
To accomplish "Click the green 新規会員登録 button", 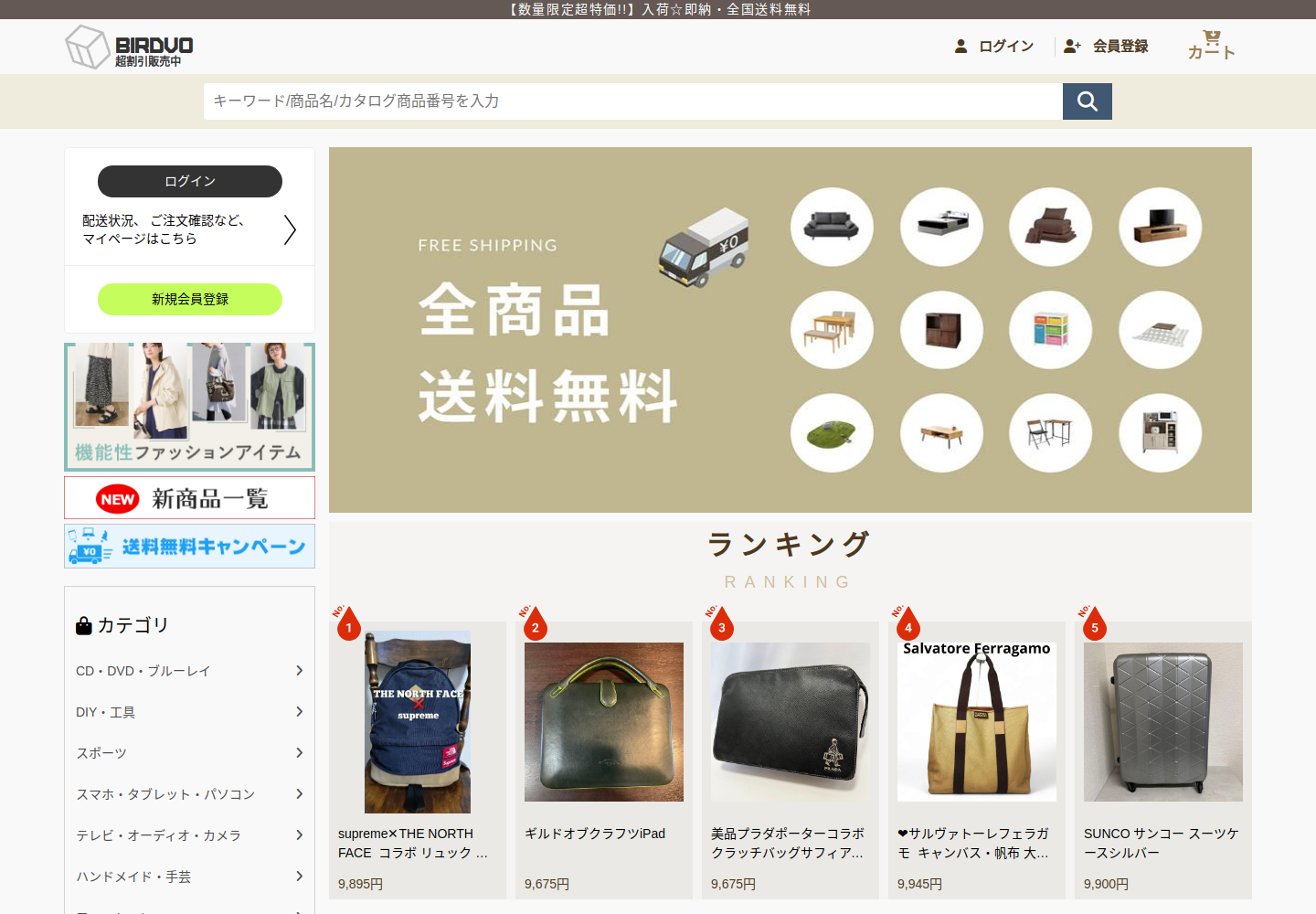I will 190,299.
